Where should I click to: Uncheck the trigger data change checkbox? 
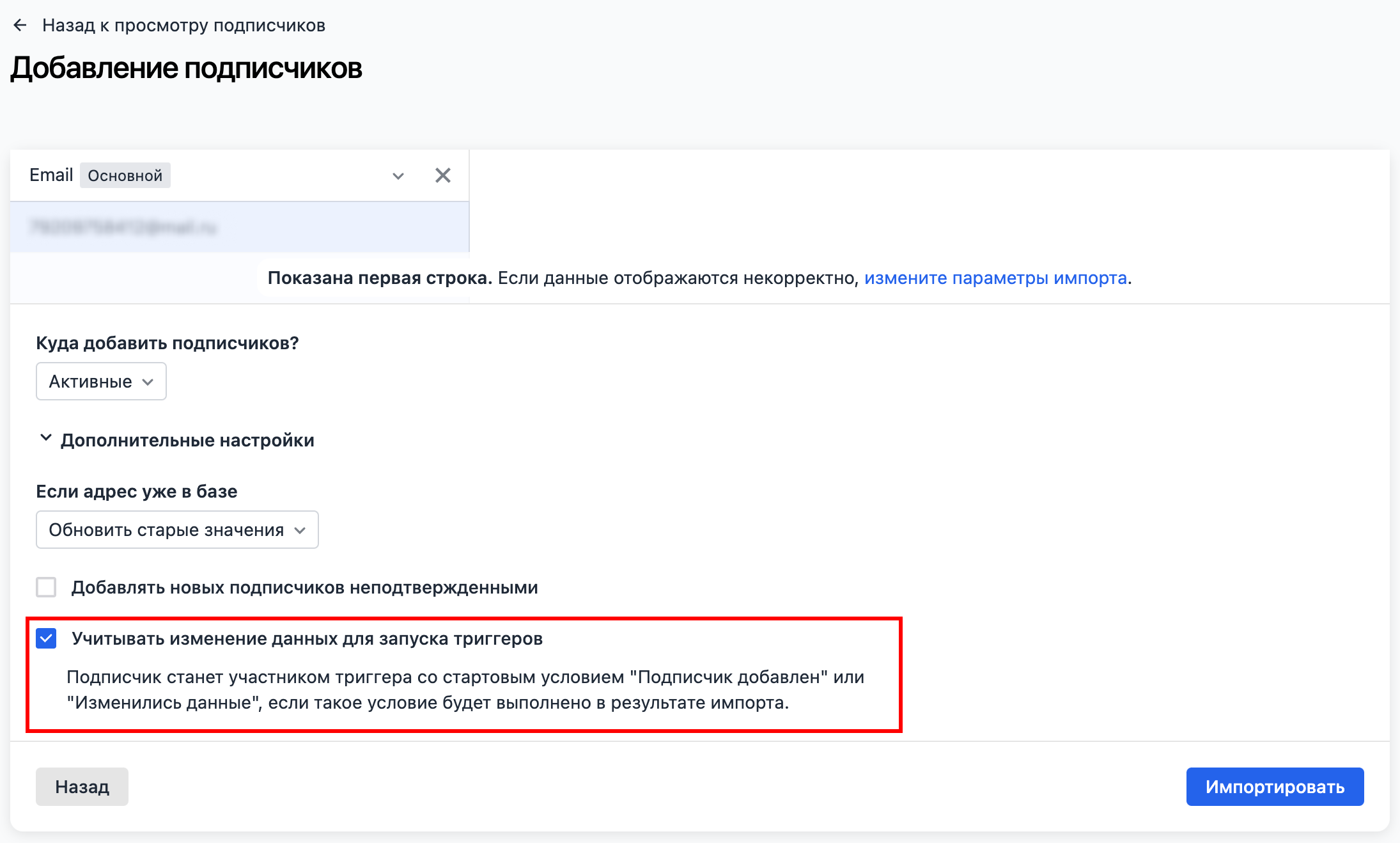46,638
